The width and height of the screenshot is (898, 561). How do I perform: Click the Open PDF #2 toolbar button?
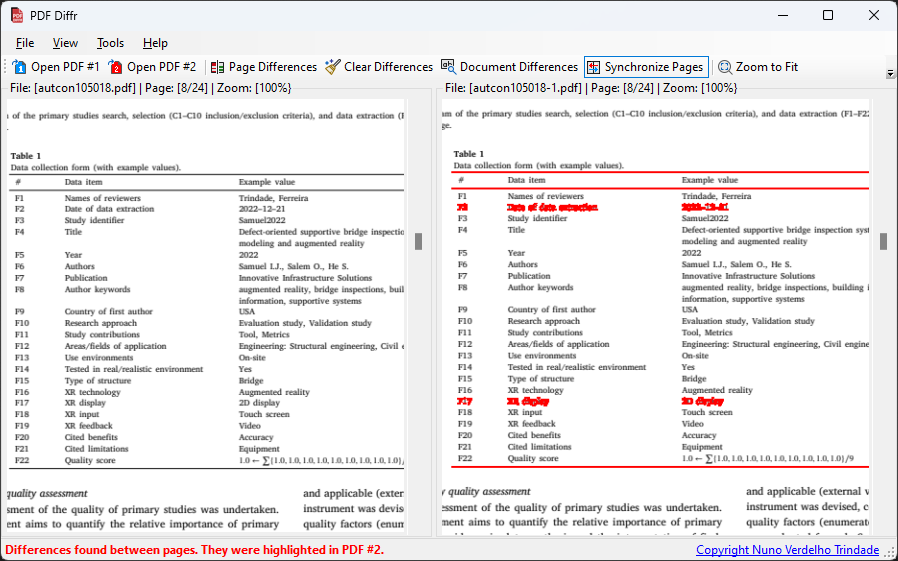click(x=152, y=67)
